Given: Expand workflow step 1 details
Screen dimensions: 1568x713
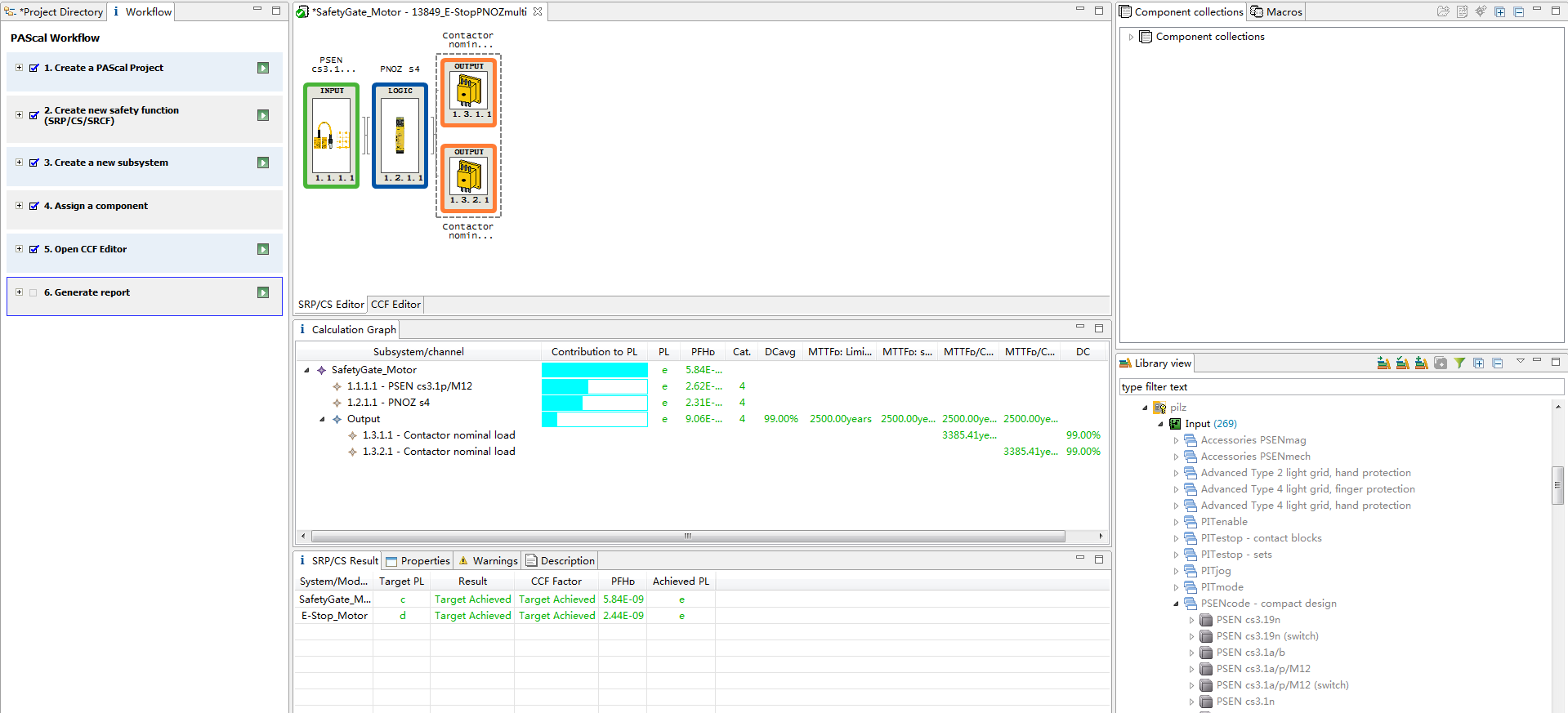Looking at the screenshot, I should point(19,68).
